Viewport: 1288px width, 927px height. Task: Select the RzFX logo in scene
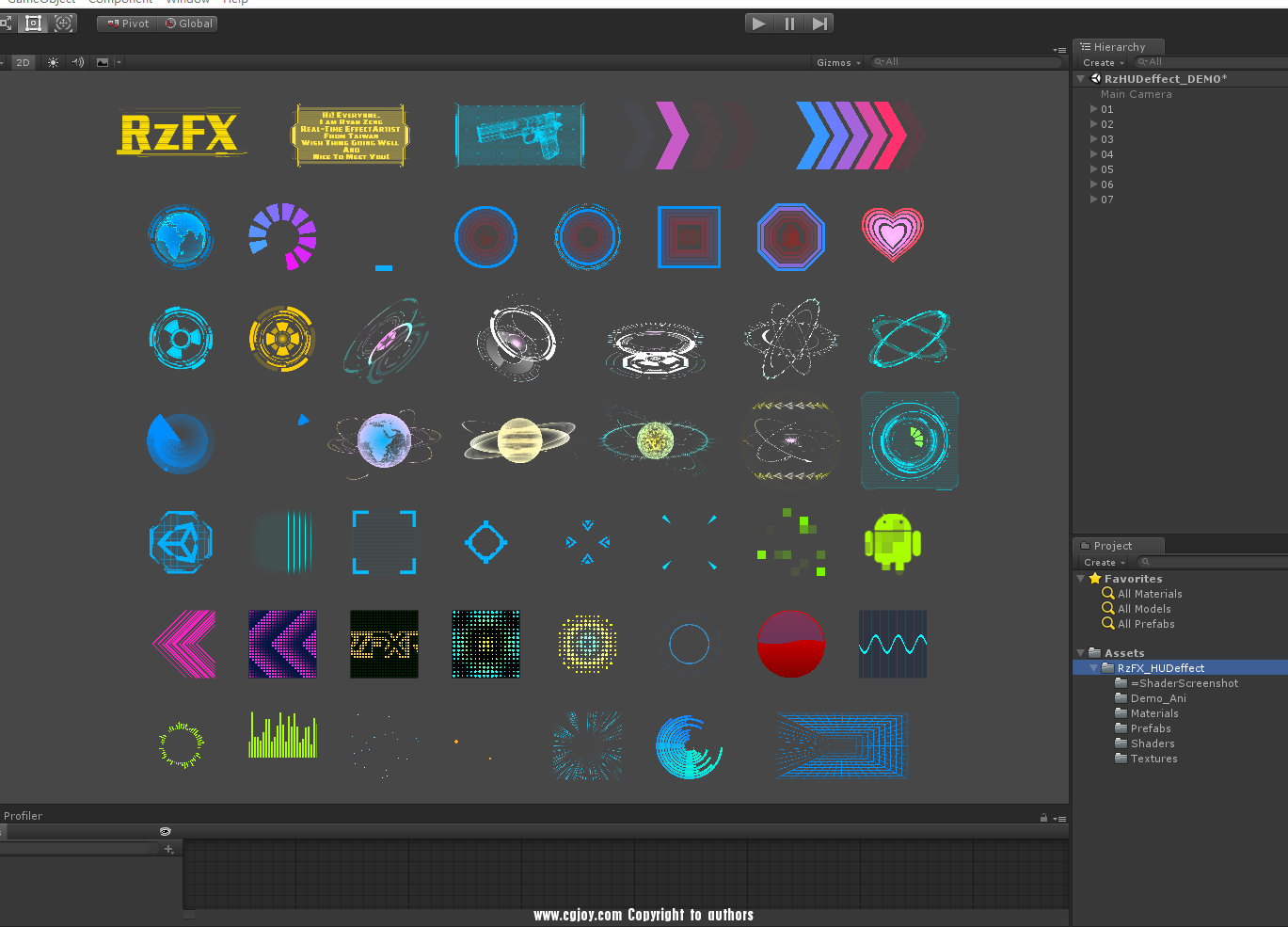coord(179,133)
